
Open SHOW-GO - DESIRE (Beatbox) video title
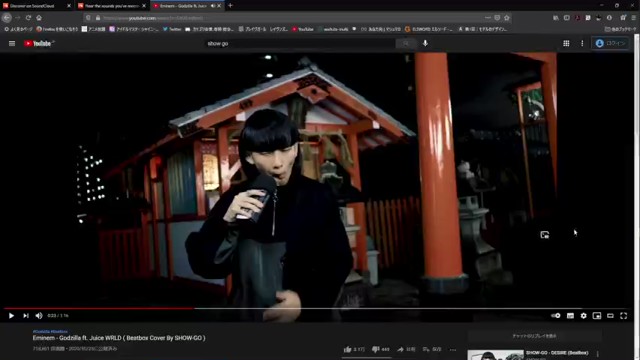coord(557,353)
